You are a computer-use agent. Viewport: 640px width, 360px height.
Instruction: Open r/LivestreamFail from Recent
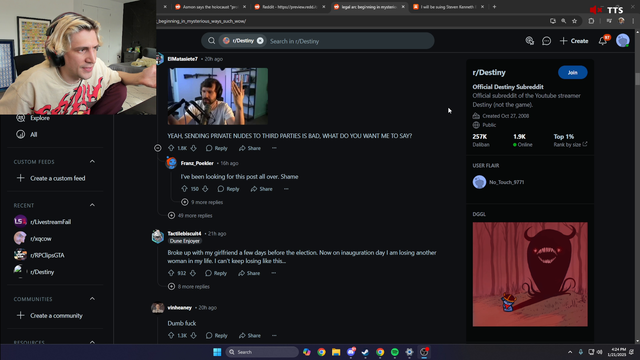click(51, 222)
